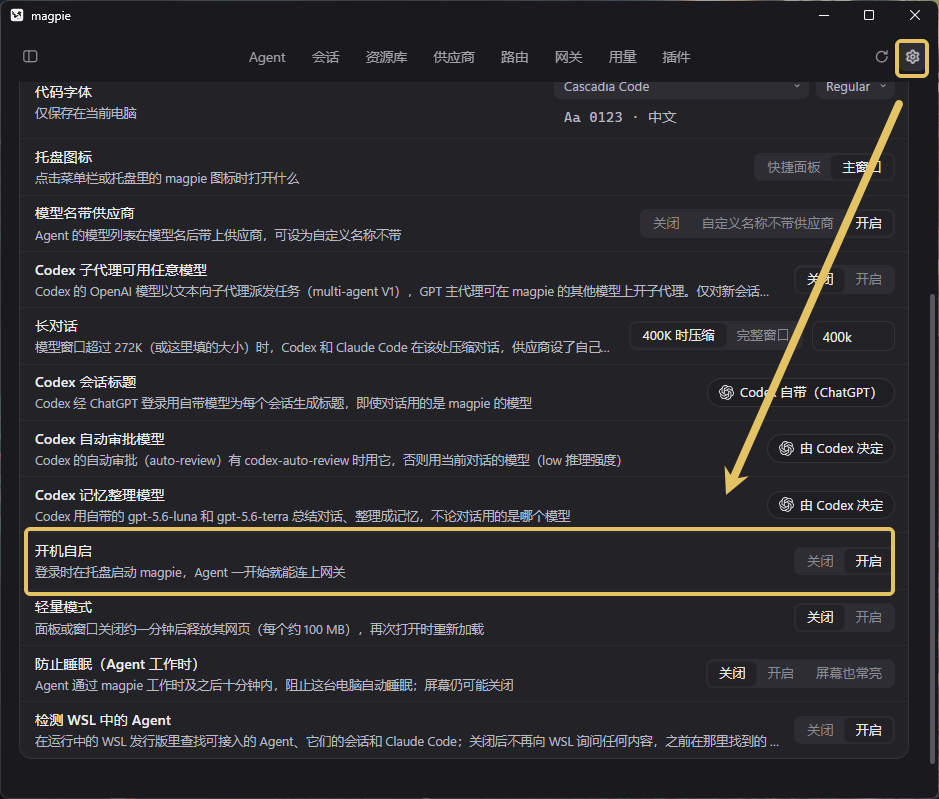Turn on 轻量模式 with 开启
The image size is (939, 799).
[868, 618]
